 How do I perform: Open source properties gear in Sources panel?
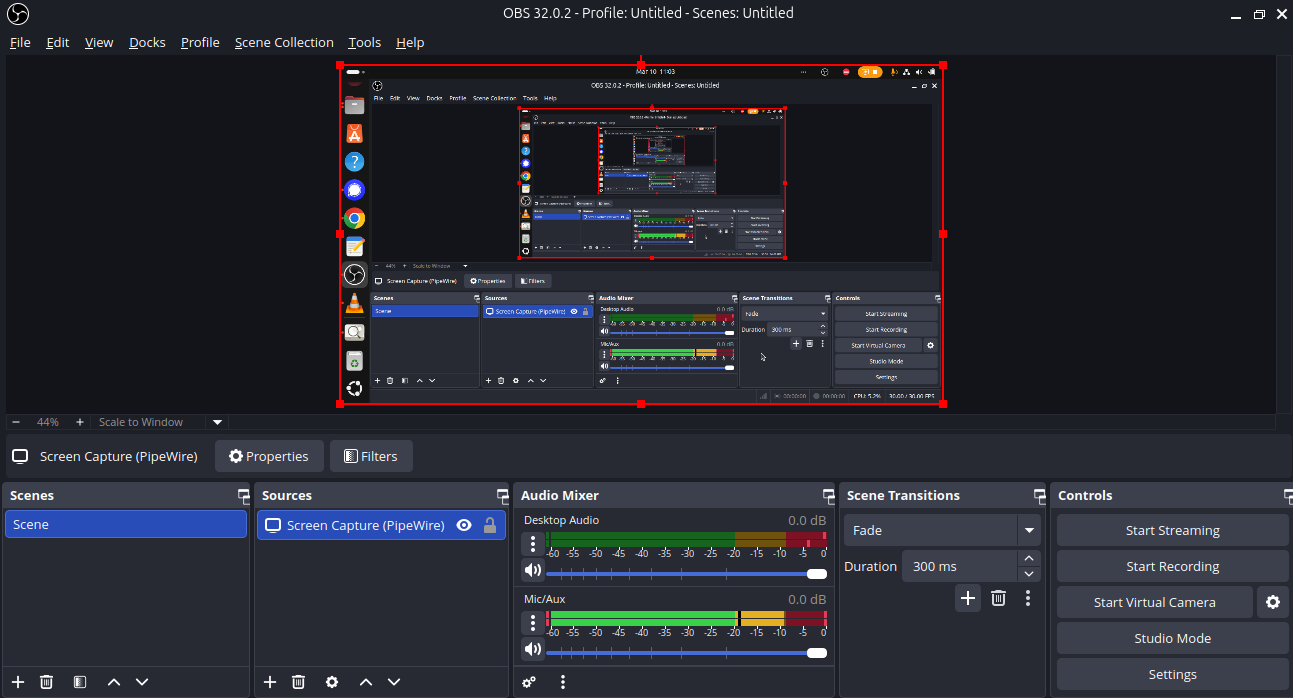pos(332,682)
